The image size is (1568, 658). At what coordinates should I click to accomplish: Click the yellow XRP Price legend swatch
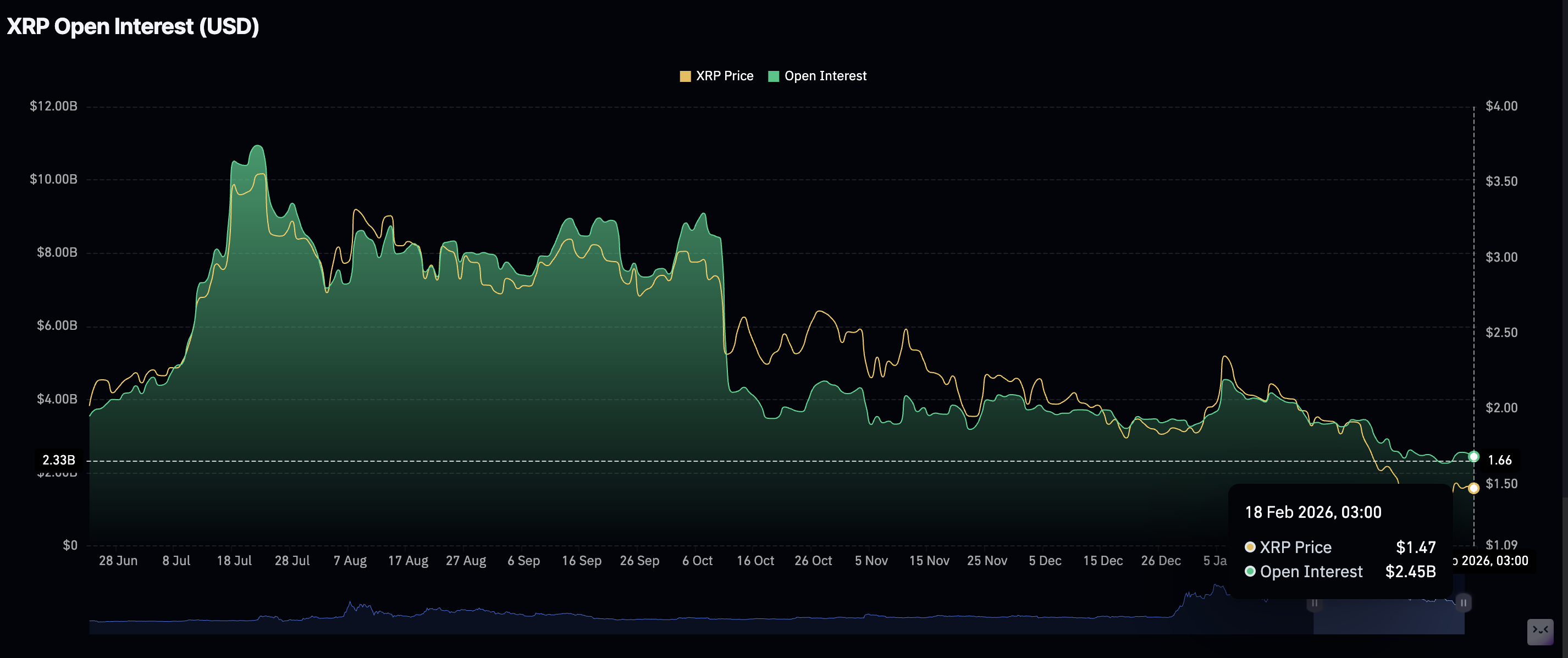(685, 76)
